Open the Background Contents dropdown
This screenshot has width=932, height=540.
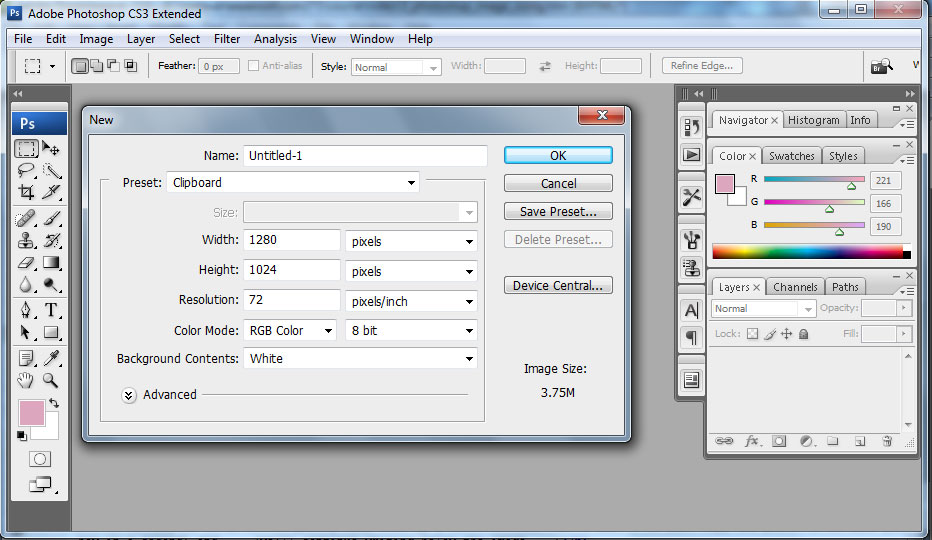(x=360, y=359)
